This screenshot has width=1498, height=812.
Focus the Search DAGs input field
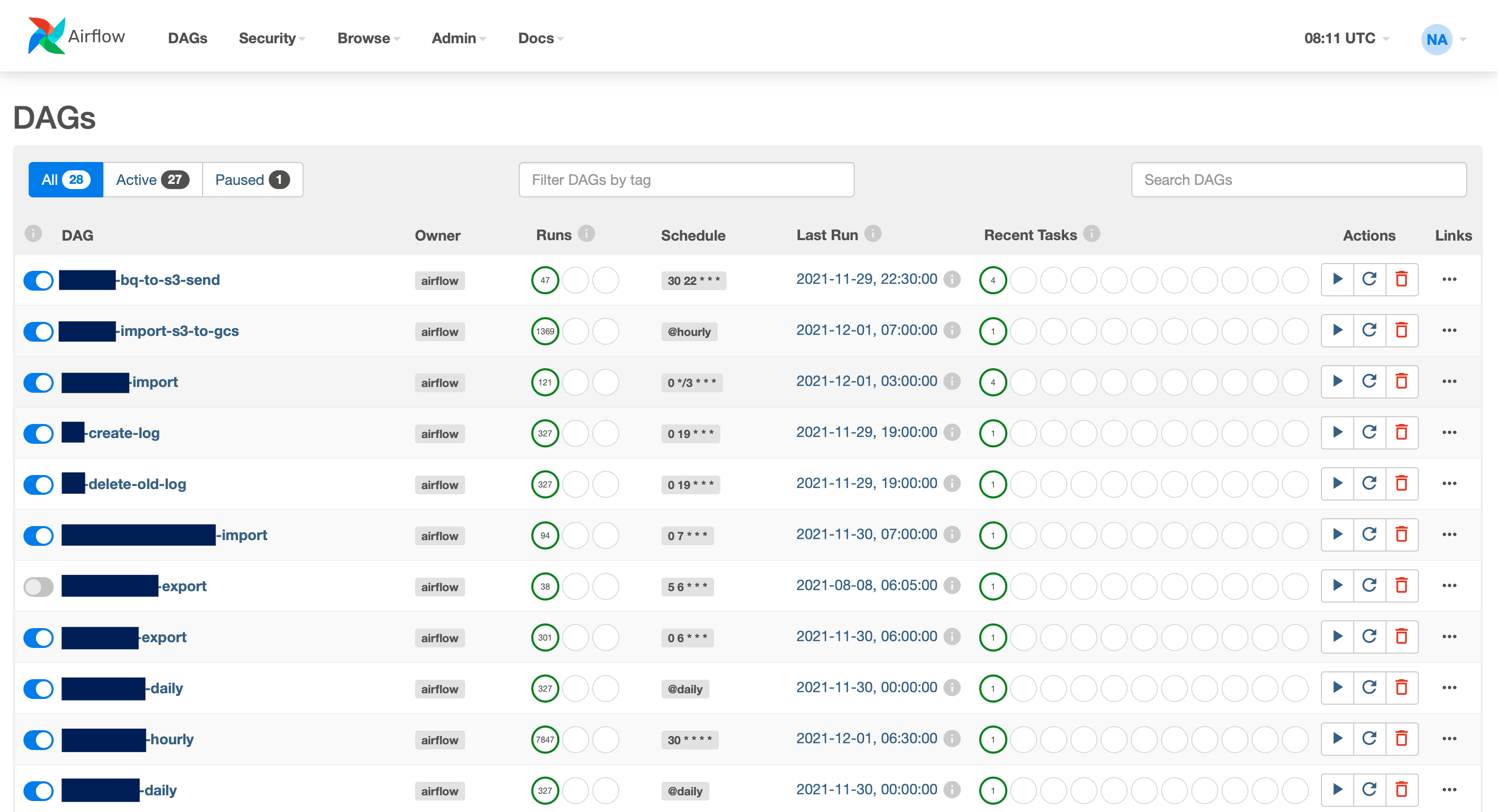[1298, 180]
